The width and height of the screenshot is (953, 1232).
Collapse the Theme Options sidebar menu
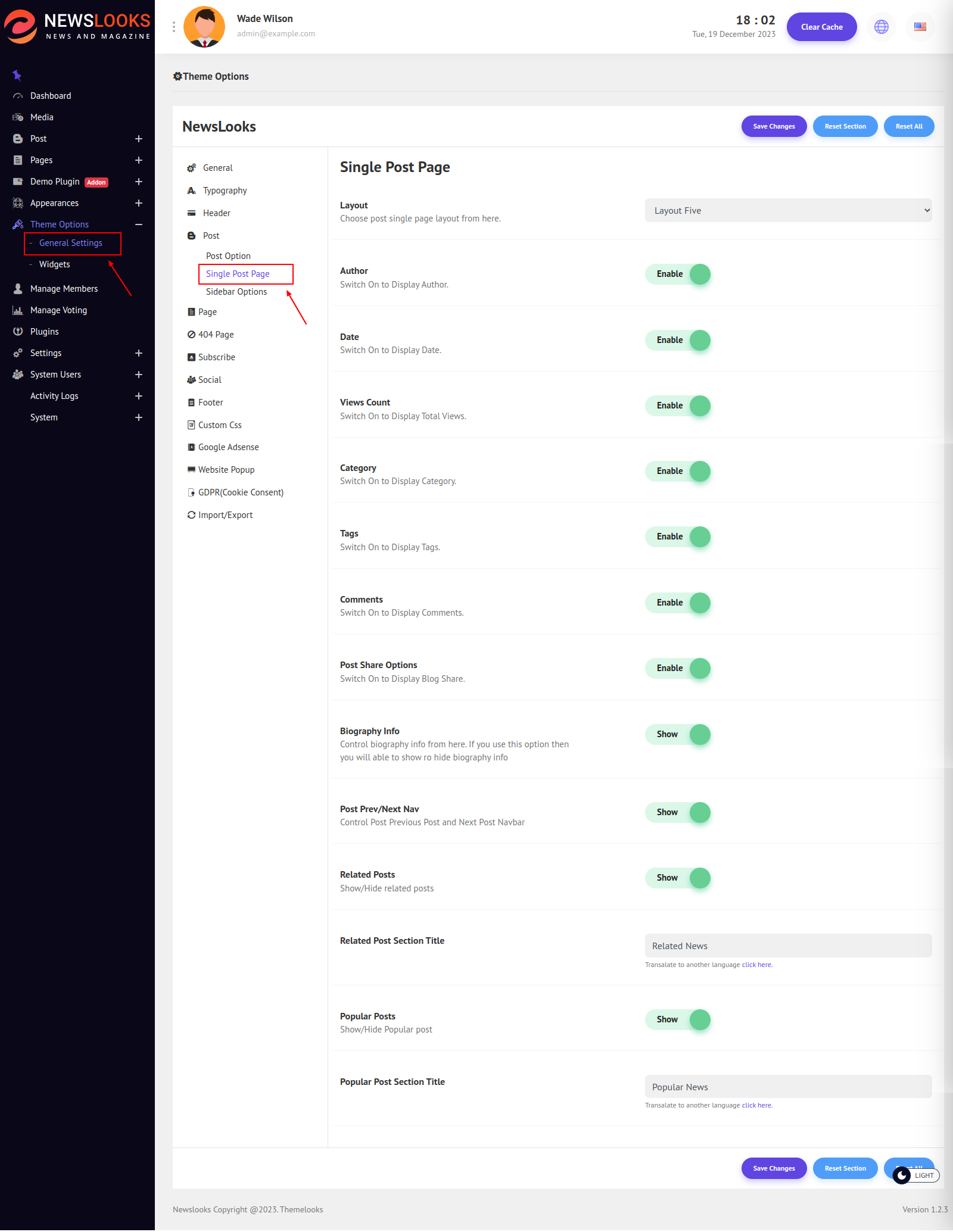click(x=138, y=224)
